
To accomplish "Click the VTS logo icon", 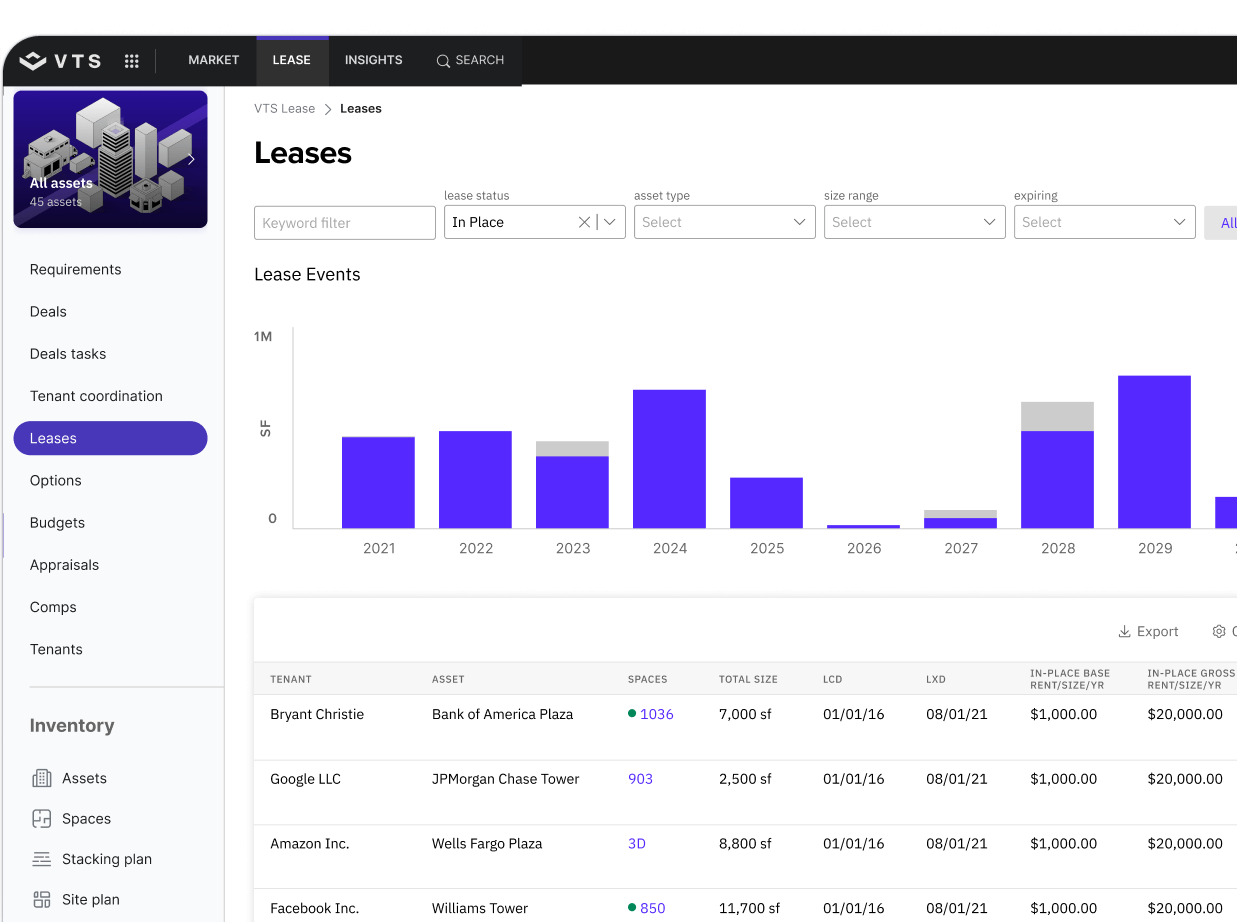I will coord(33,61).
